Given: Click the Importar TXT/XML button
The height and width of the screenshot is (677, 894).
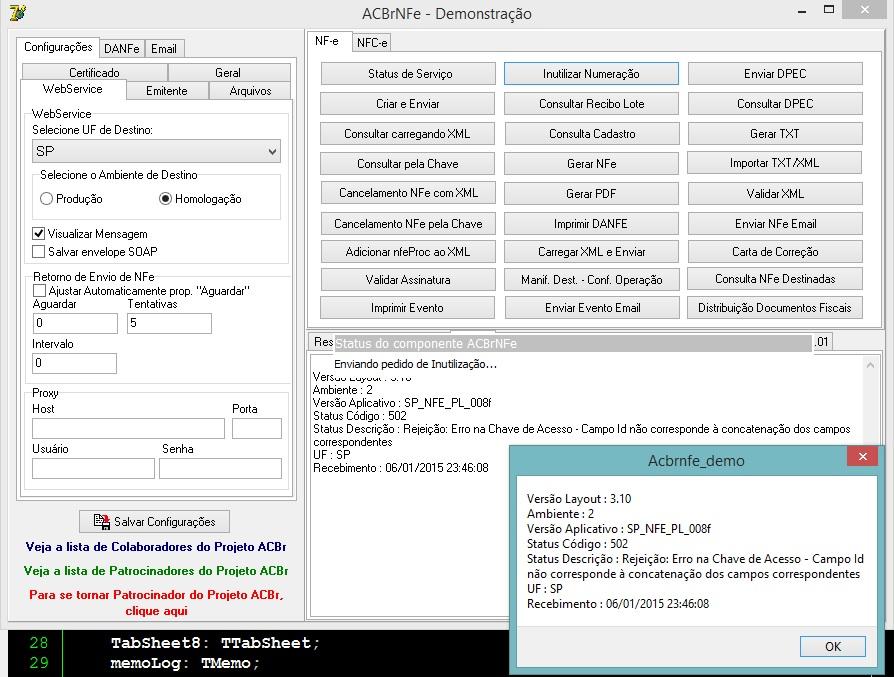Looking at the screenshot, I should (x=774, y=163).
